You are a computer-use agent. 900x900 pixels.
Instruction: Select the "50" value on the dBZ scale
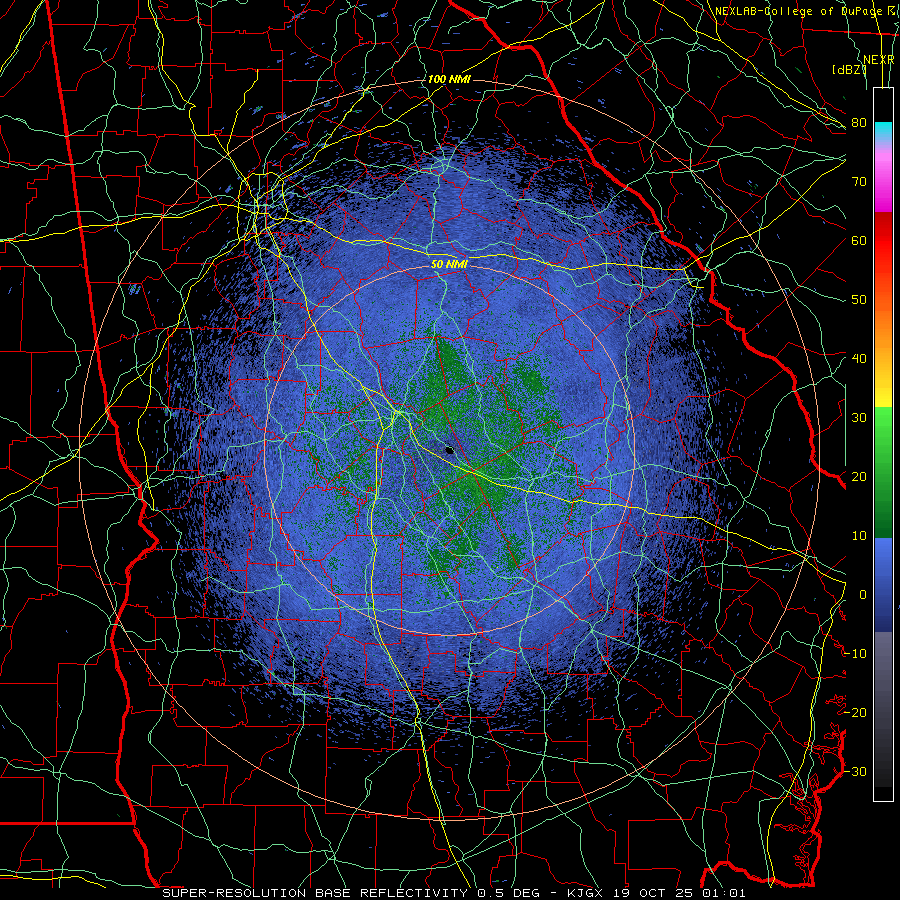(859, 300)
